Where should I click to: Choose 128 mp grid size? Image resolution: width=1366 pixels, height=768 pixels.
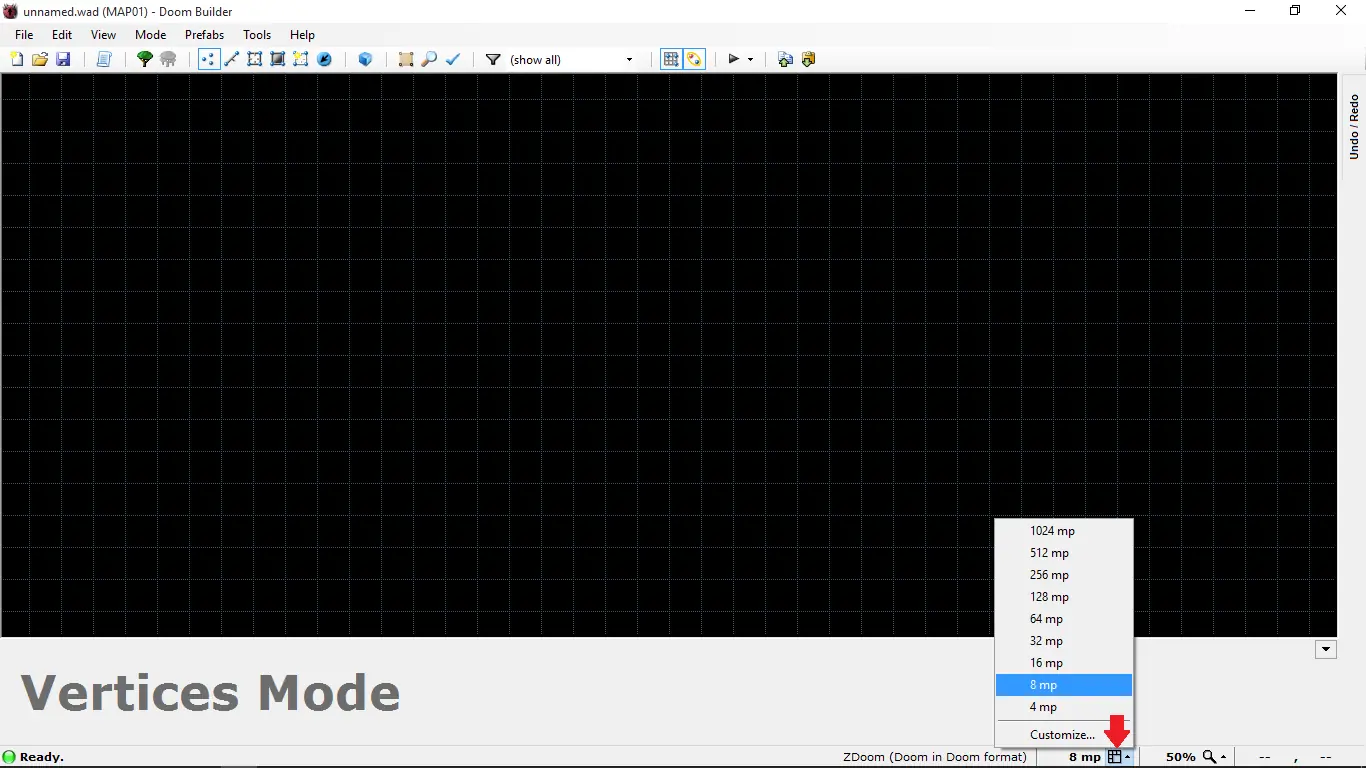click(1064, 597)
